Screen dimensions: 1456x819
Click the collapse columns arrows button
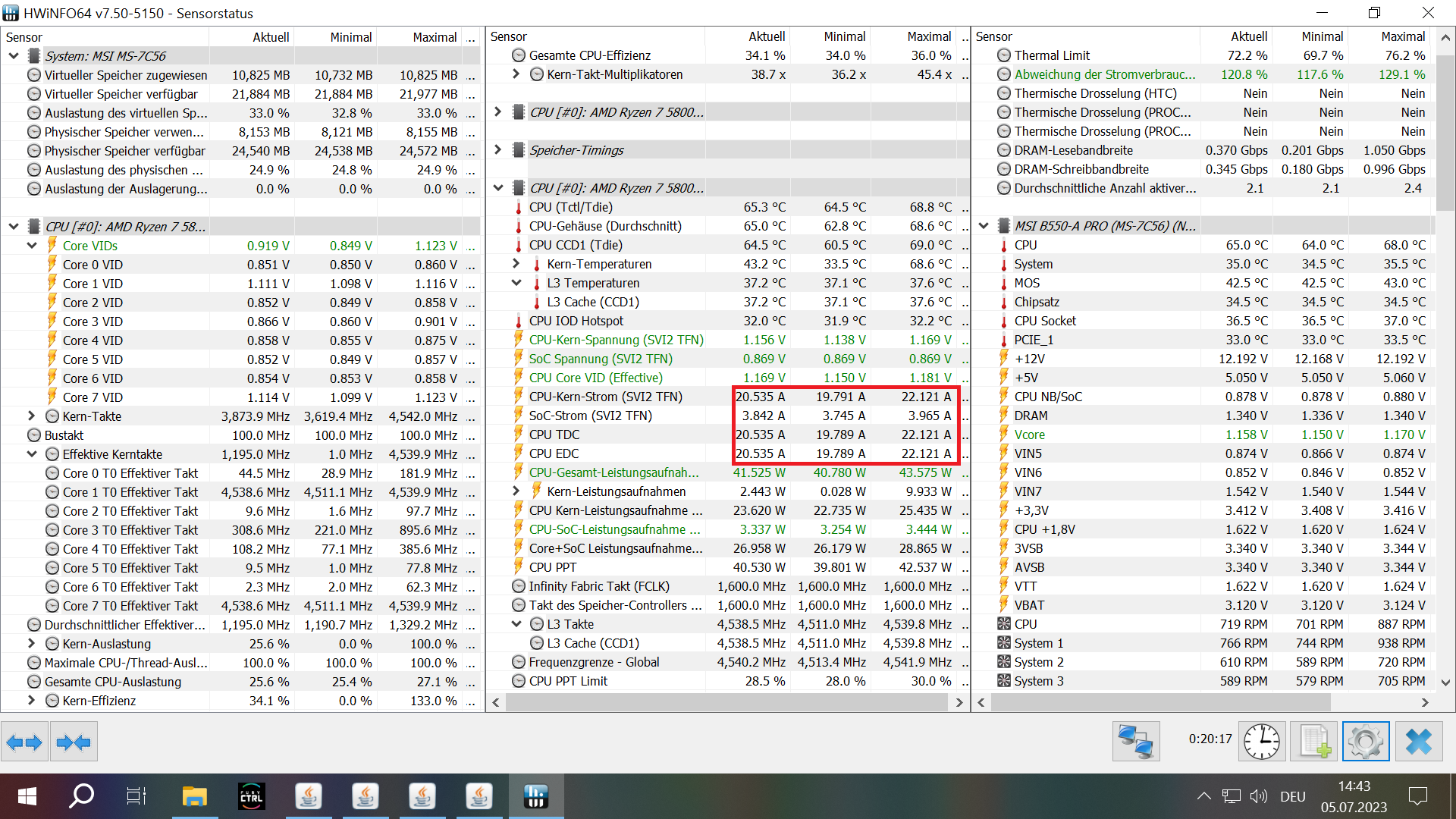point(74,742)
